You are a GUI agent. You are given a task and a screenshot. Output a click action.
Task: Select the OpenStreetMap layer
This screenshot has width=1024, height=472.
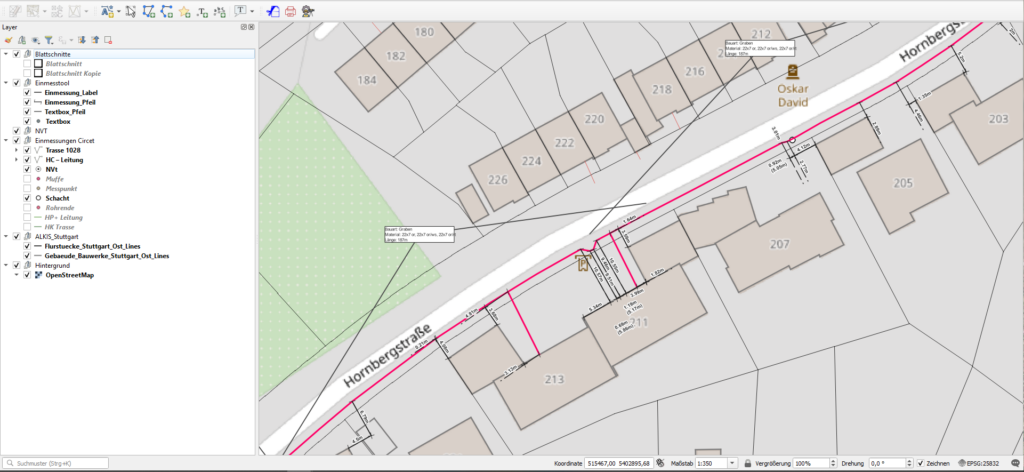click(73, 274)
